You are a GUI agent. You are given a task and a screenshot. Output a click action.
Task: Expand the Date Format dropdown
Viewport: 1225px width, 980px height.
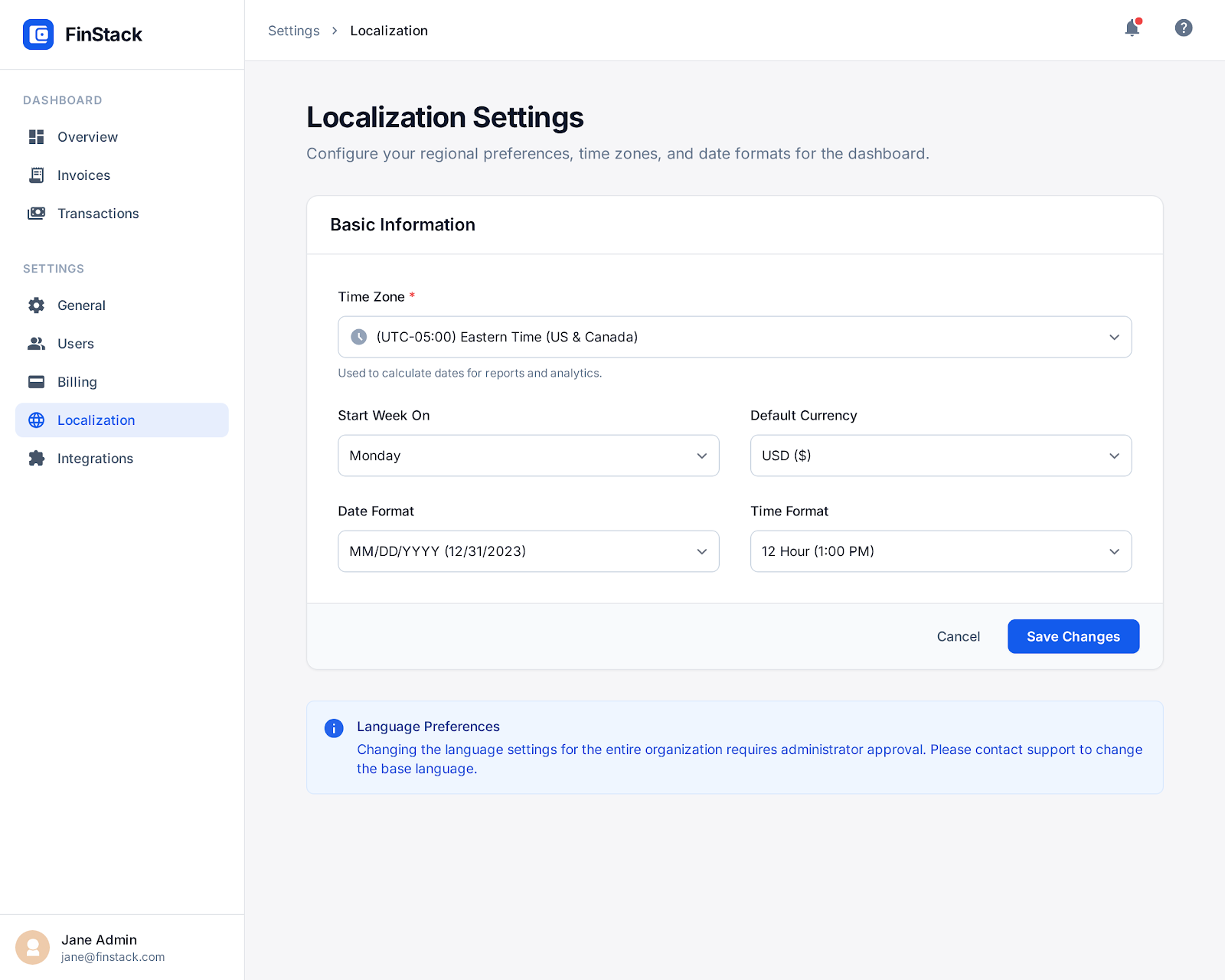point(528,551)
